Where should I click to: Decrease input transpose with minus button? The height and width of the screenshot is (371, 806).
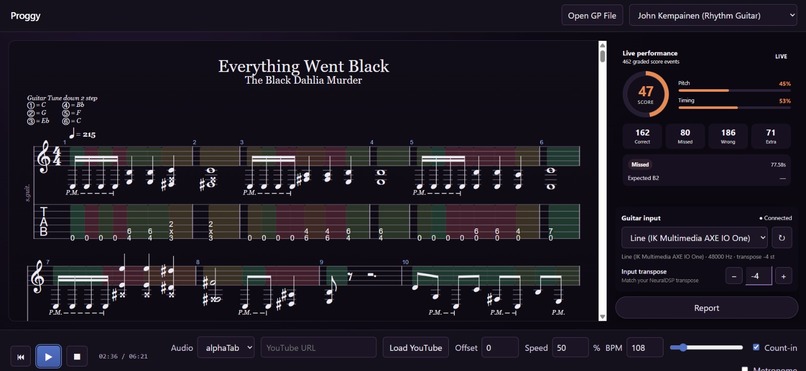(x=734, y=276)
